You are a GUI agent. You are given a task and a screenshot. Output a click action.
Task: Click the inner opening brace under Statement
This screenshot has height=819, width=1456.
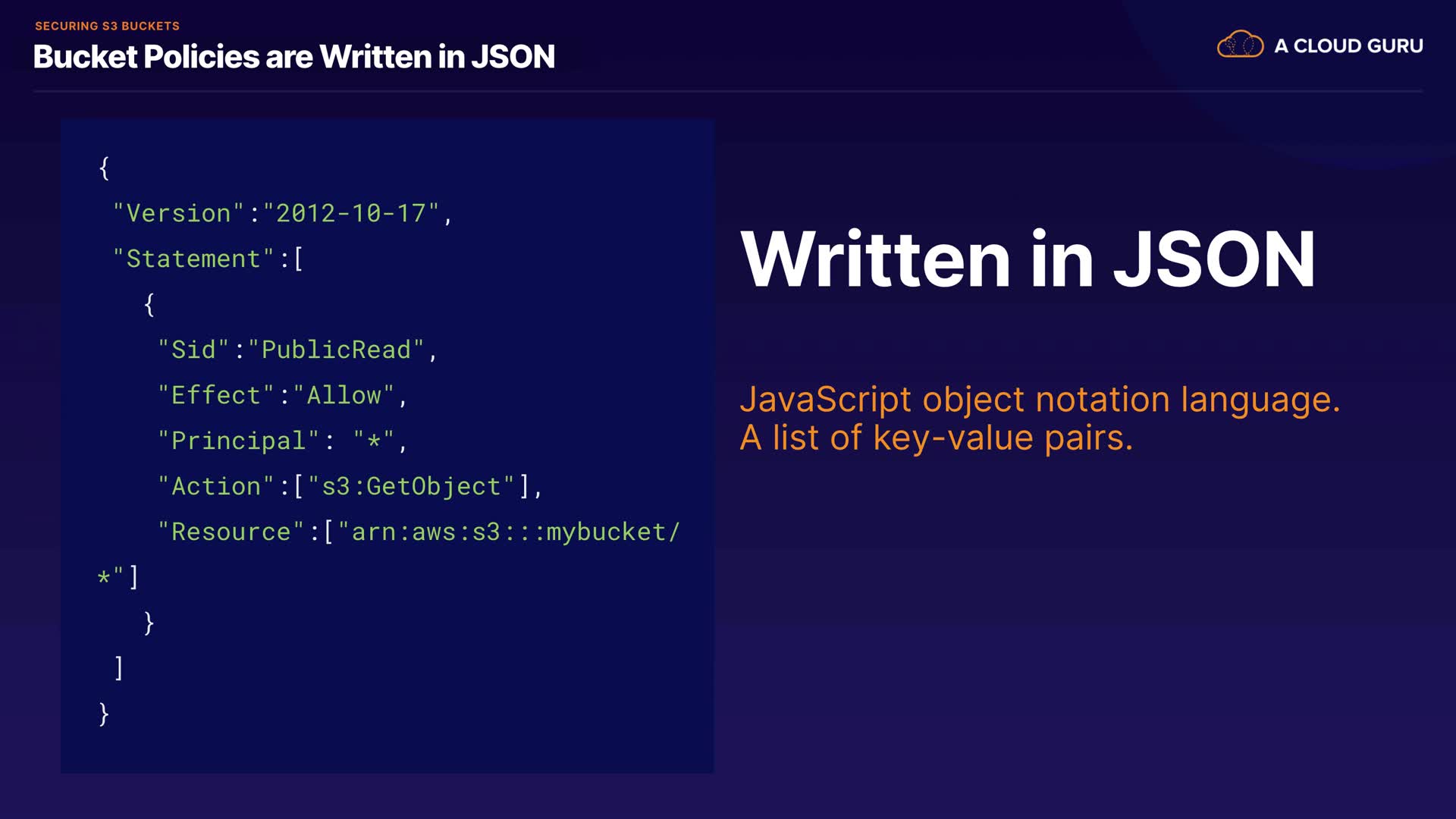149,304
